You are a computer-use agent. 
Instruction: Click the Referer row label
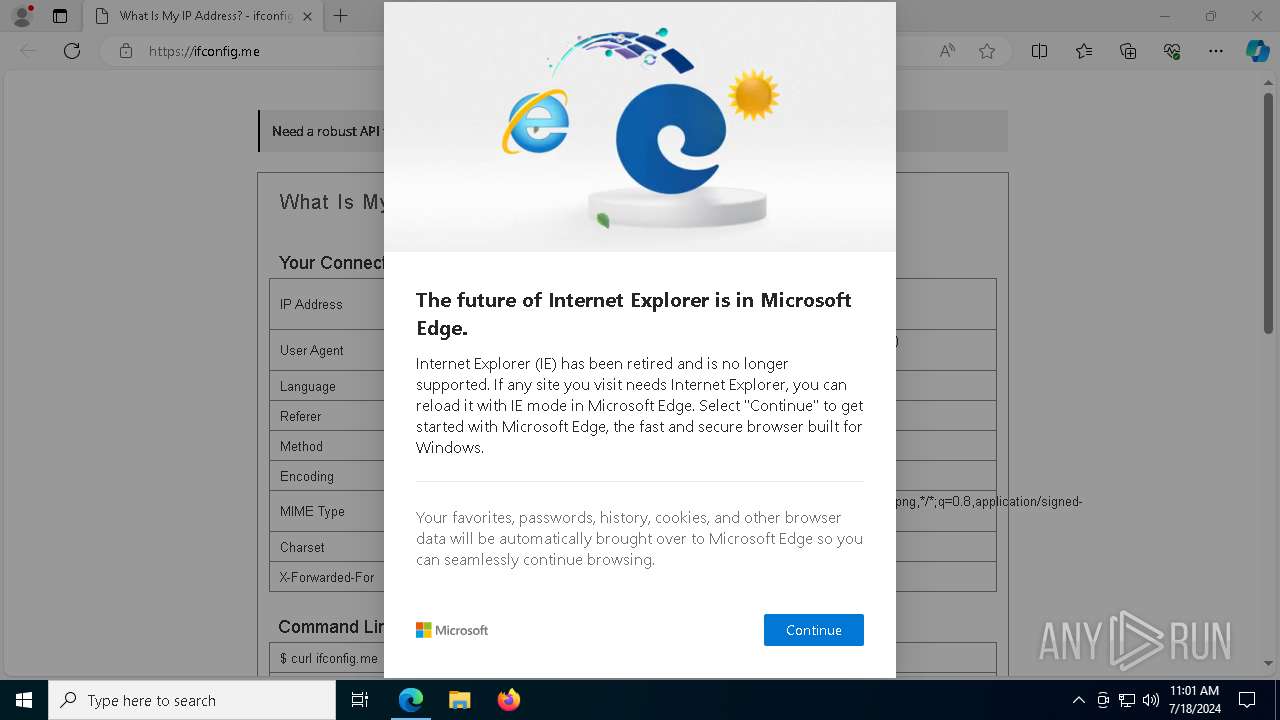pos(301,416)
